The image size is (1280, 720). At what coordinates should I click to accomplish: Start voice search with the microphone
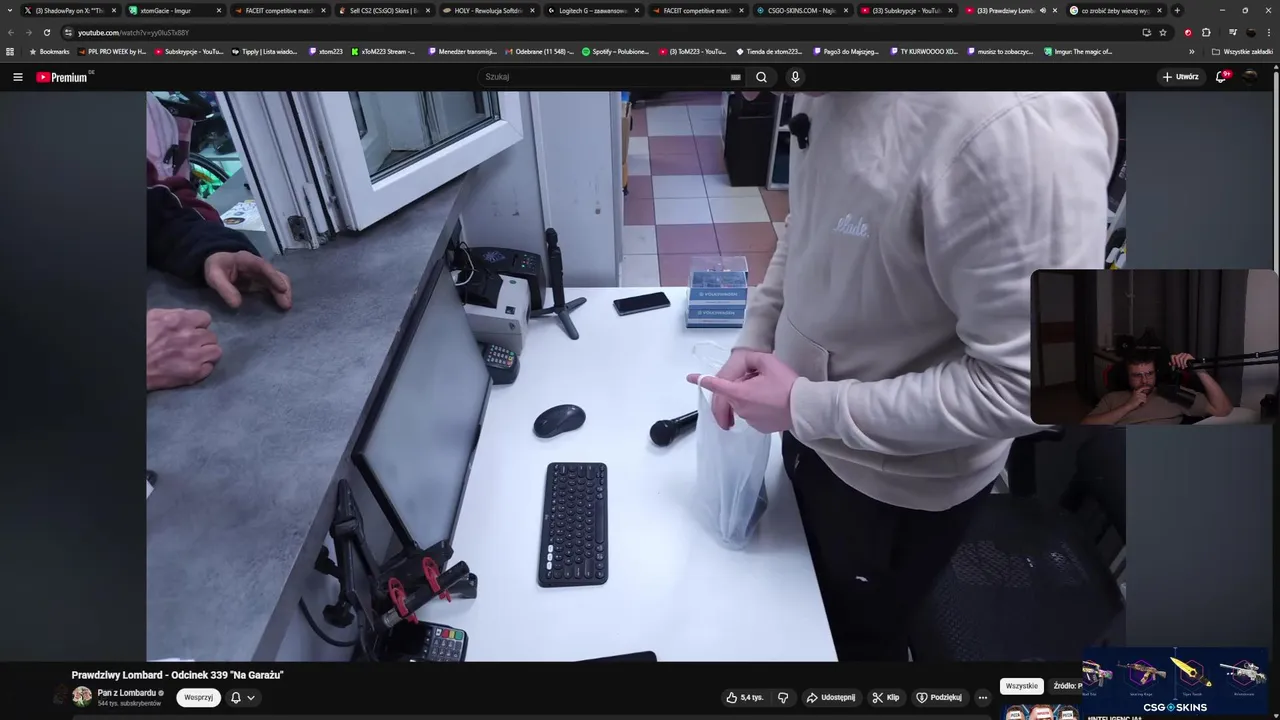click(x=795, y=77)
